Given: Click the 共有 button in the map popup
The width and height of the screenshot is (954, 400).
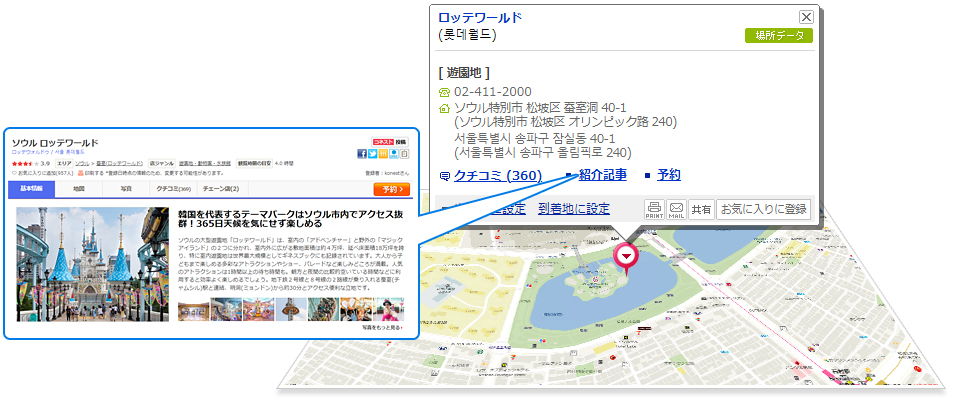Looking at the screenshot, I should click(x=701, y=209).
